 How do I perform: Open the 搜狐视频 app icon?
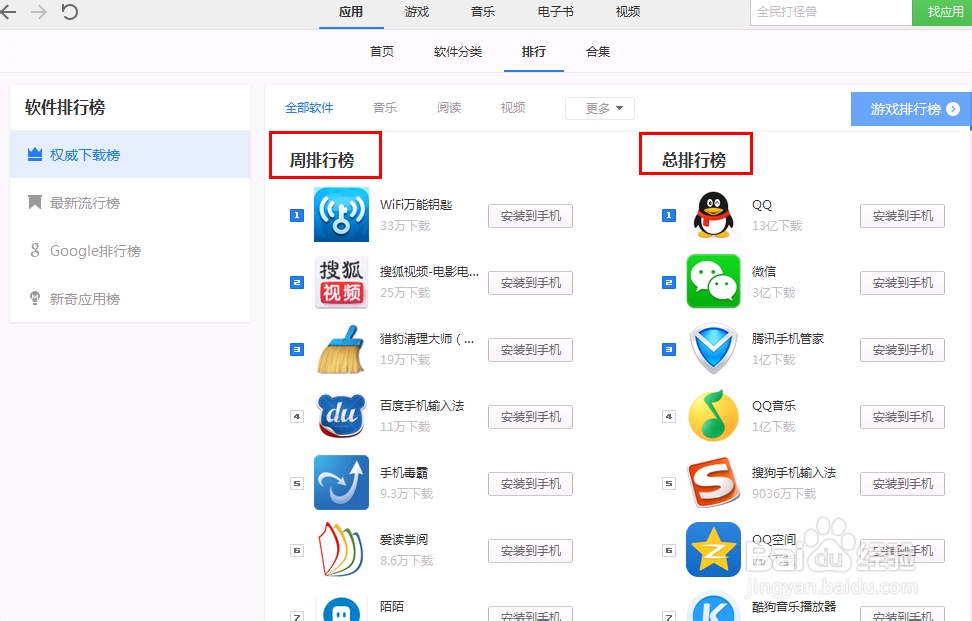point(341,282)
